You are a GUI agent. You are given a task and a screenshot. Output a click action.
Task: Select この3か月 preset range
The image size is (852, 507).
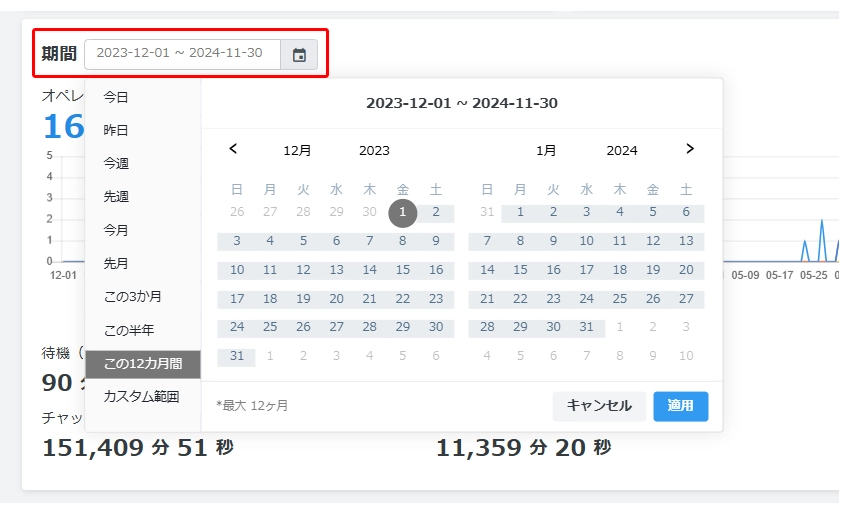[x=143, y=297]
